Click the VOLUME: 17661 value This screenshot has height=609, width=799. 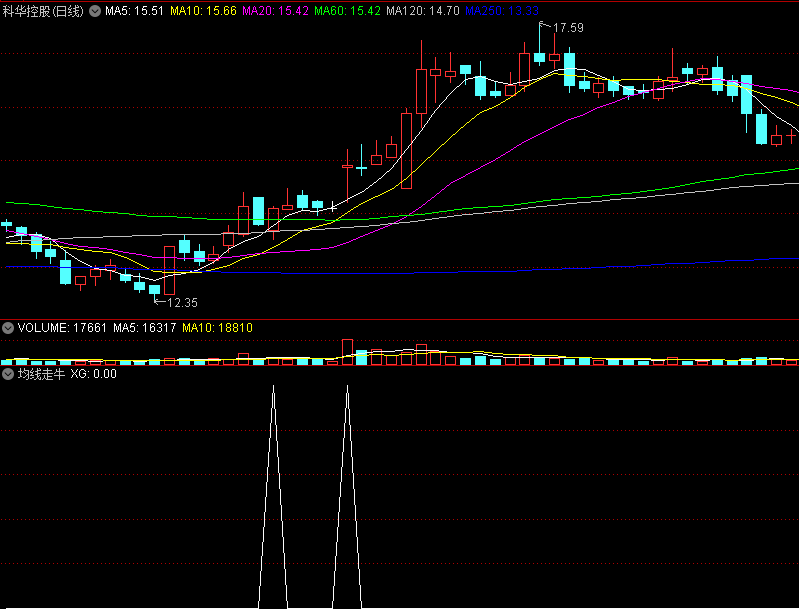coord(62,328)
